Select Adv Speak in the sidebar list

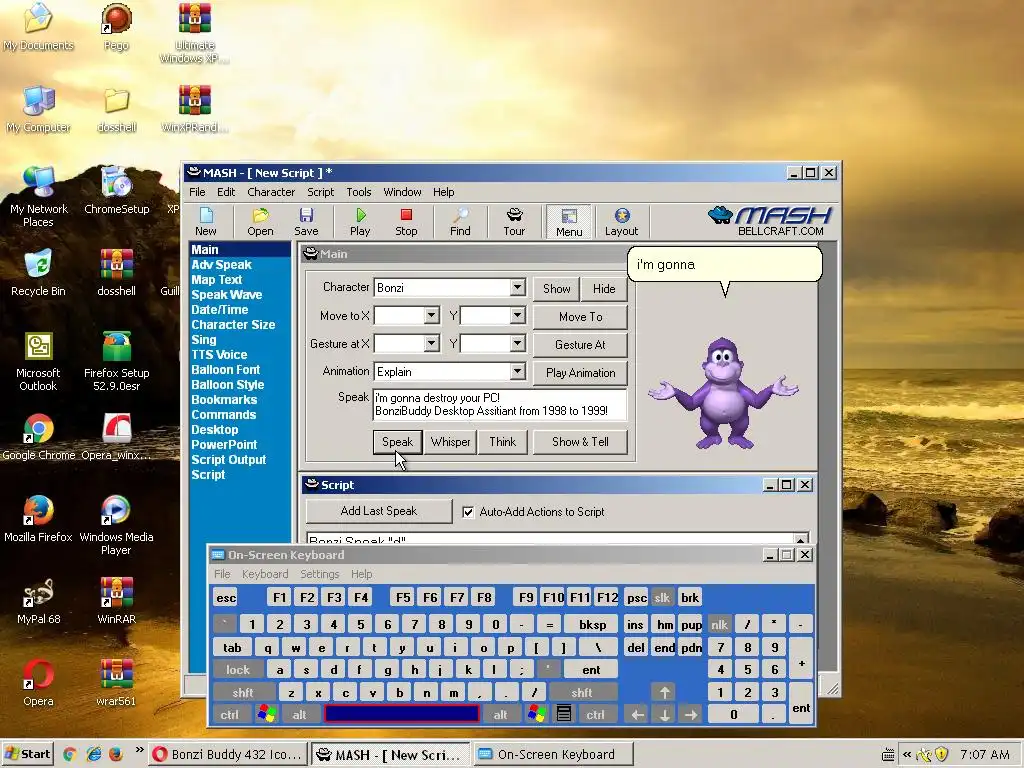point(221,264)
